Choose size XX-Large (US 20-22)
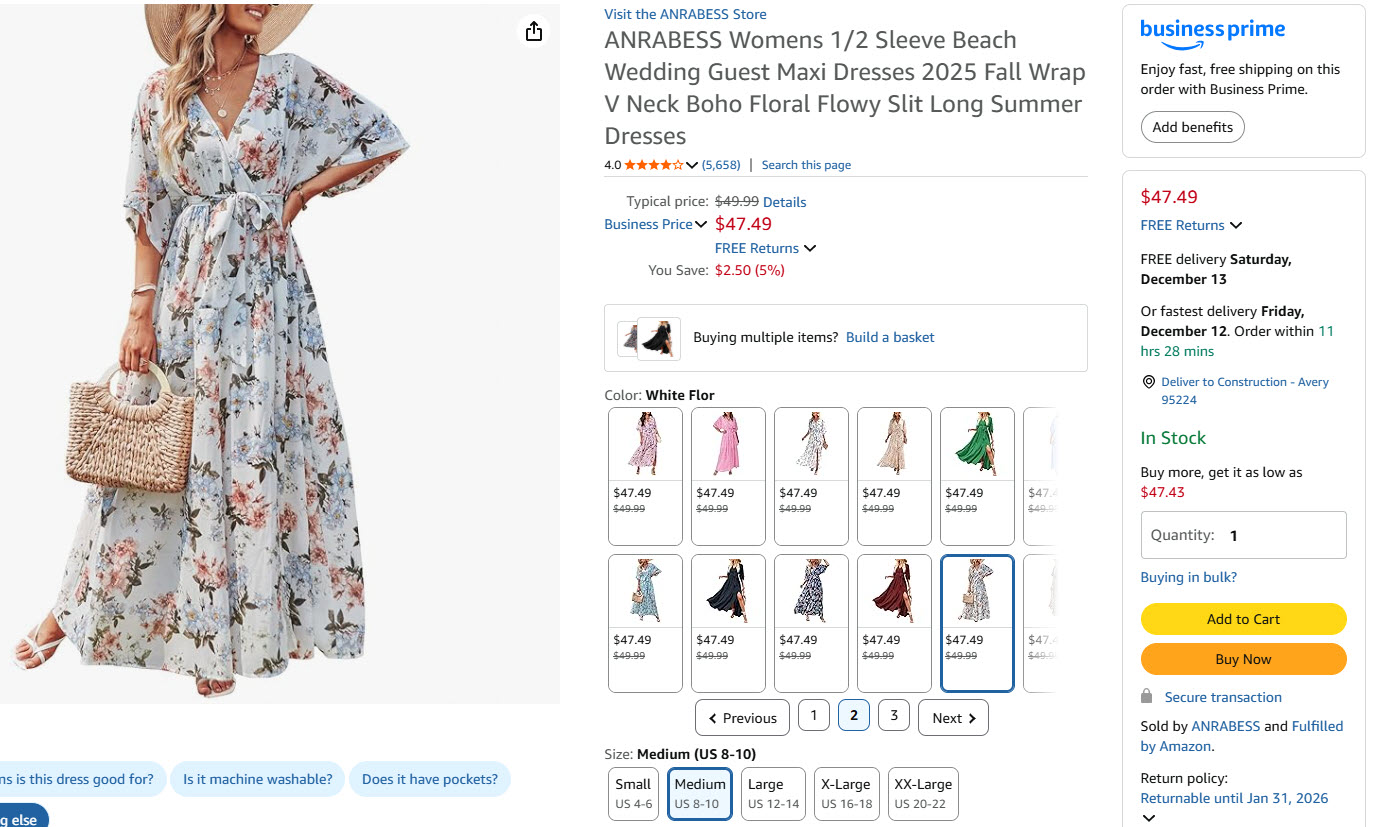Screen dimensions: 1375x827 tap(922, 793)
